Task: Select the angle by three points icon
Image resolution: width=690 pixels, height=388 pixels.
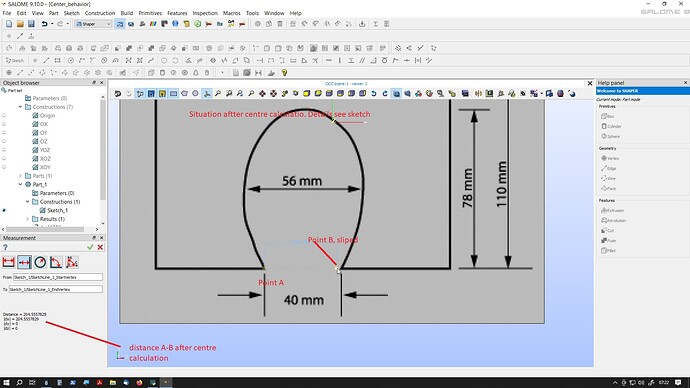Action: coord(72,262)
